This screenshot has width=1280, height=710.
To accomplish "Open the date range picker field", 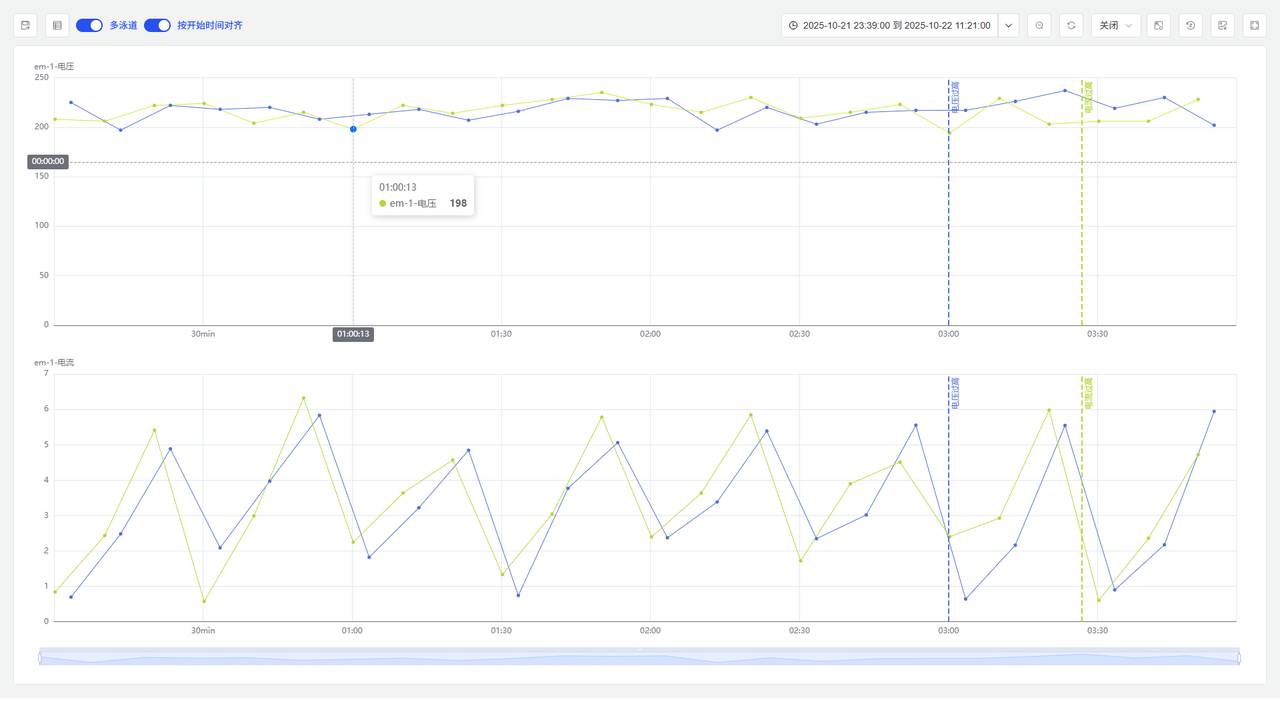I will (890, 25).
